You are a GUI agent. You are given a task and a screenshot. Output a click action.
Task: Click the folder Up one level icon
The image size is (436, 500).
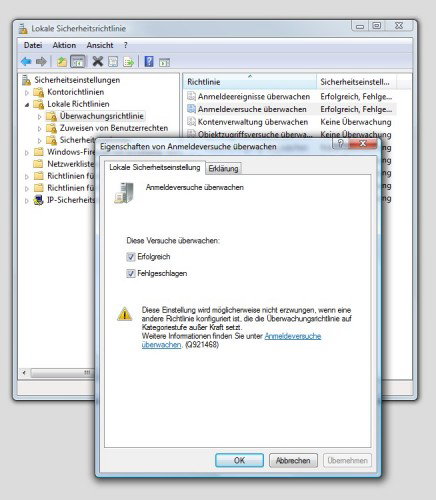62,62
